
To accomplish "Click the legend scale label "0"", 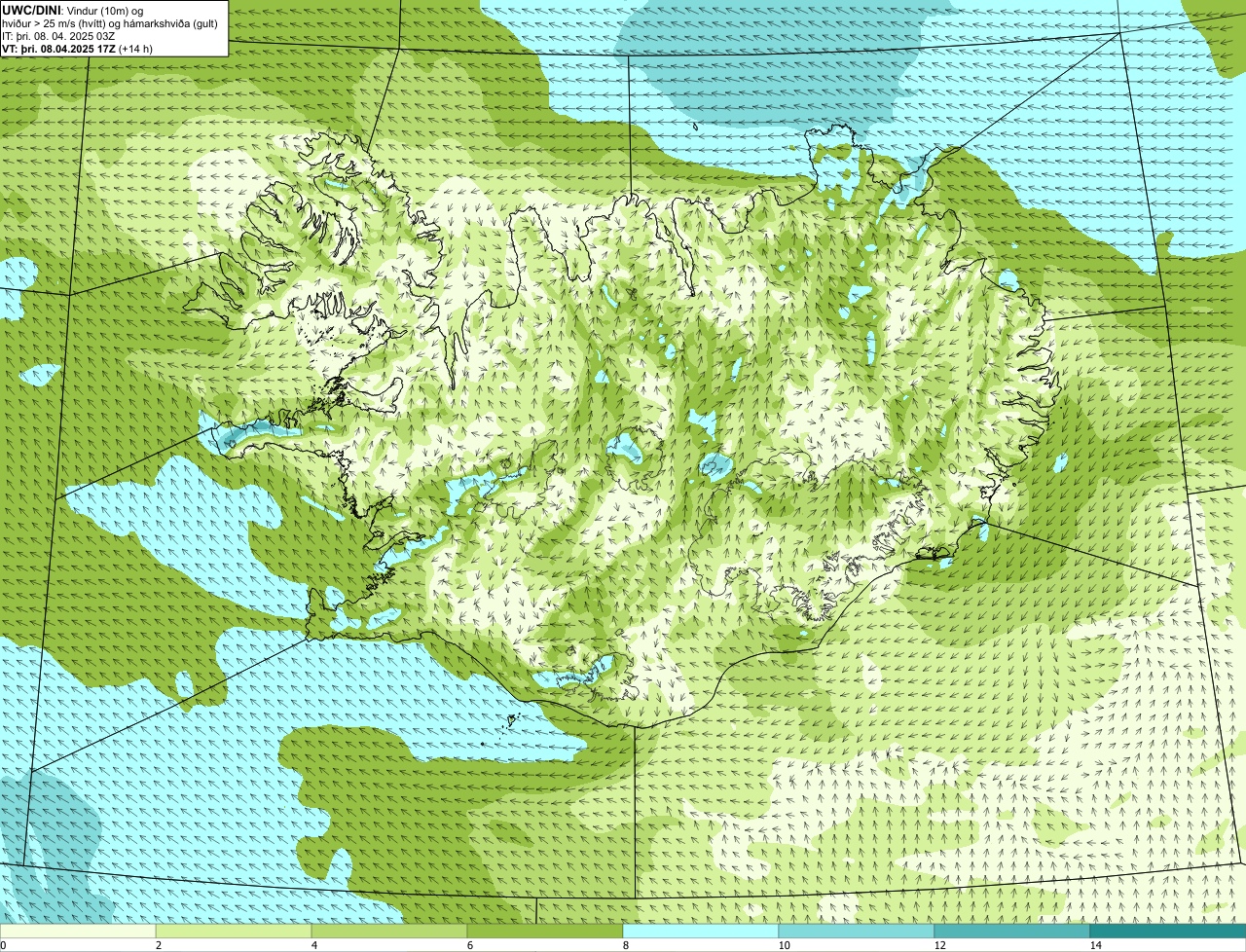I will click(x=3, y=945).
